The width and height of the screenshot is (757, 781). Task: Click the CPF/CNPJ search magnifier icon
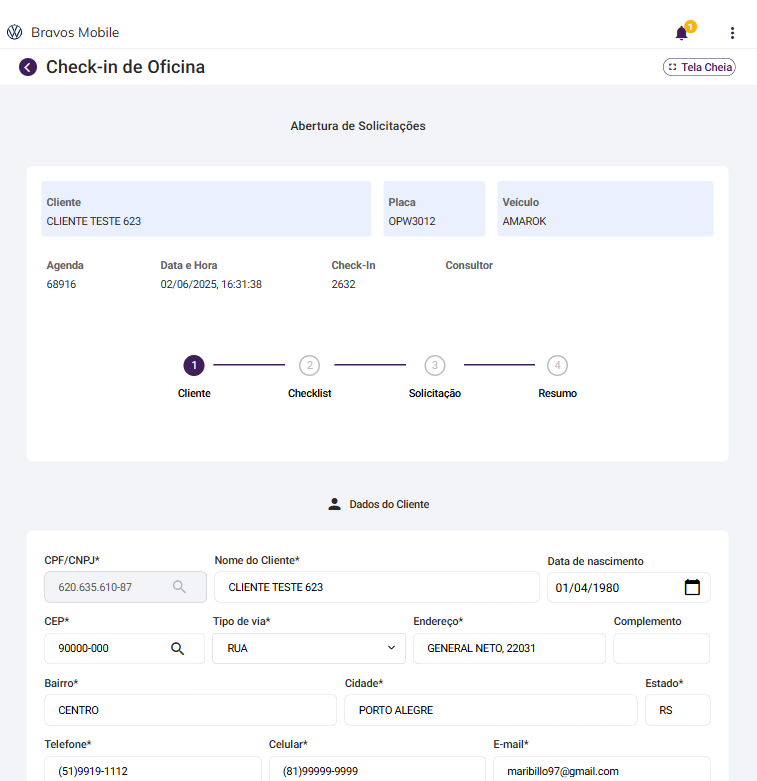(179, 587)
